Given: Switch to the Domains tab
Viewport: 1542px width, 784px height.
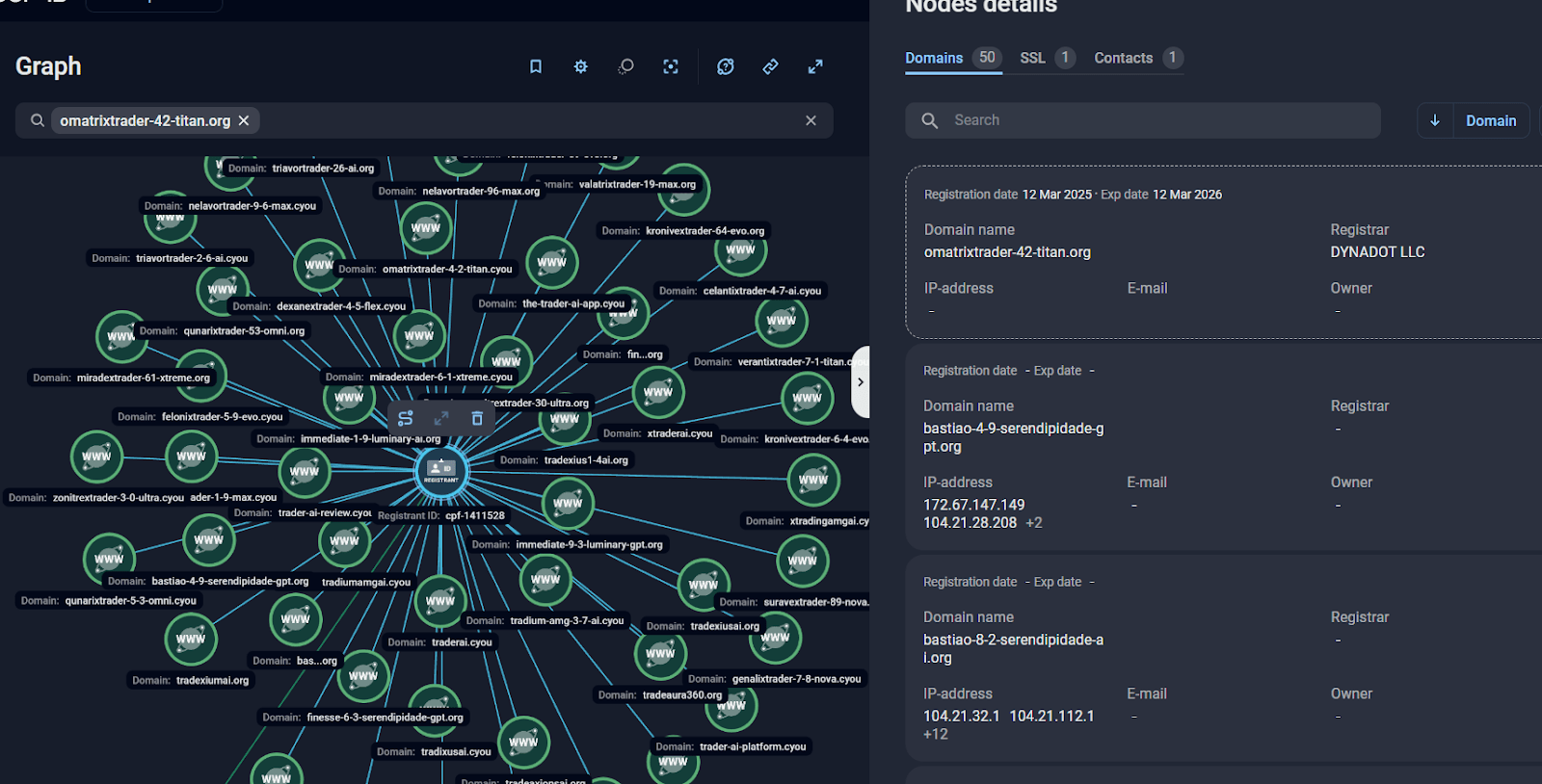Looking at the screenshot, I should [x=953, y=58].
